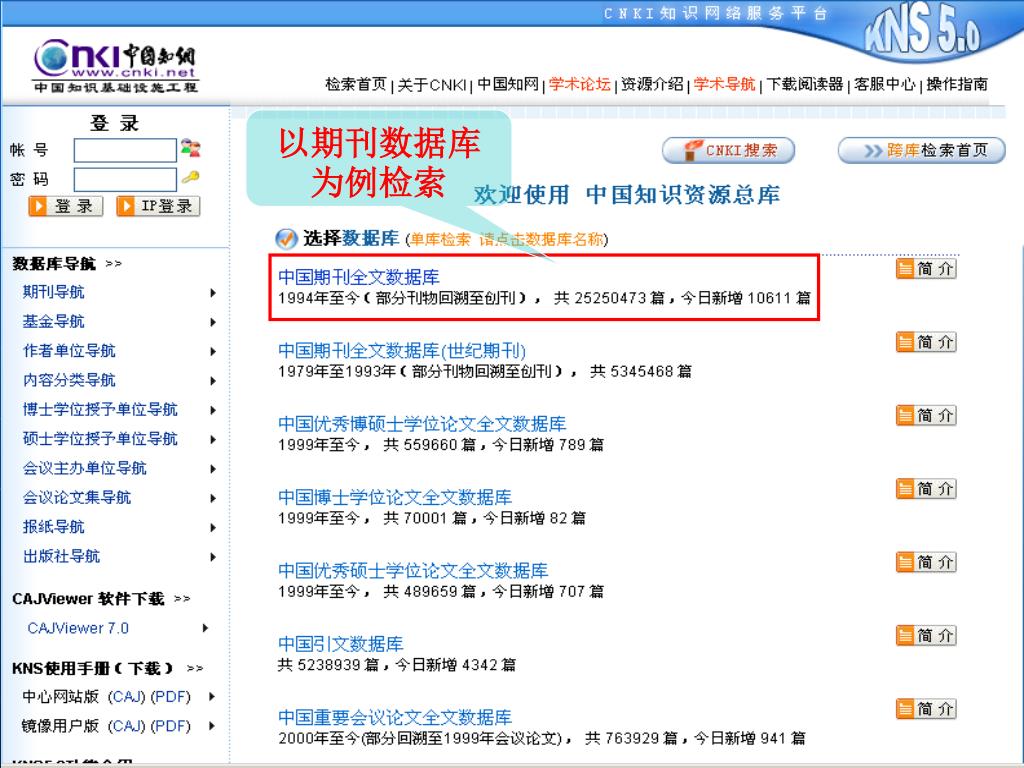Select 期刊导航 in sidebar
Image resolution: width=1024 pixels, height=768 pixels.
pyautogui.click(x=54, y=292)
